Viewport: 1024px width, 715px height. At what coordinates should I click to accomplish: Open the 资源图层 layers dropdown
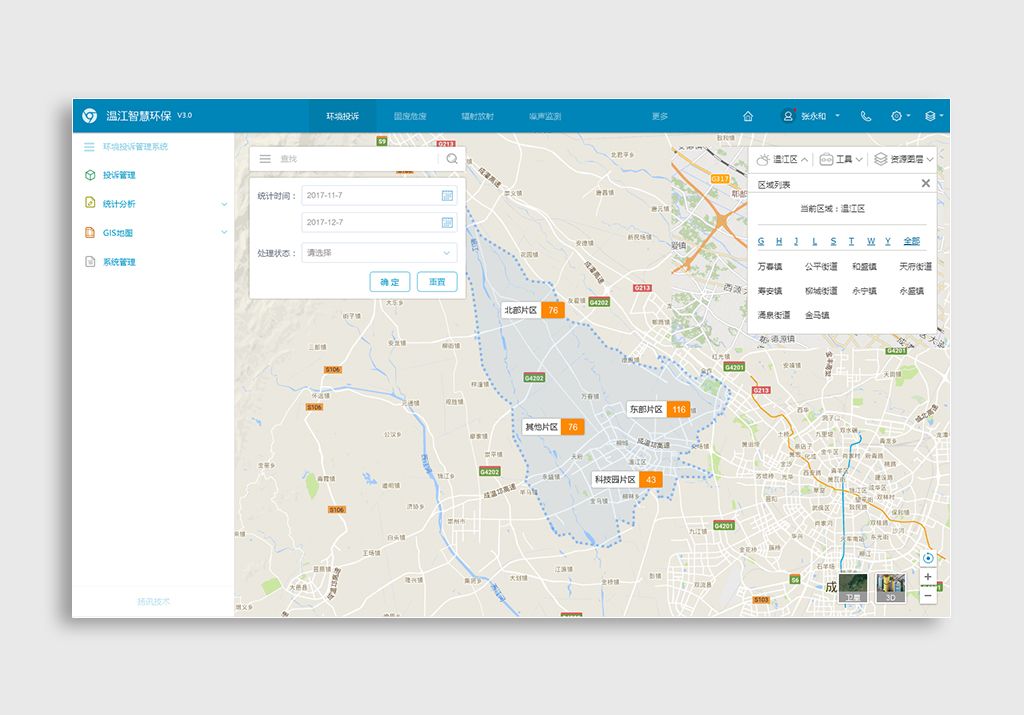[x=903, y=159]
